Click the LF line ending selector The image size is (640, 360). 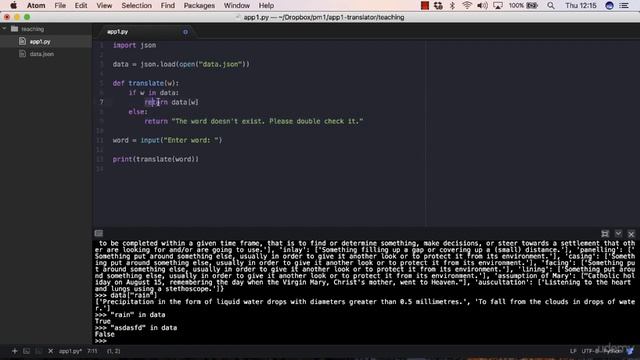coord(573,351)
